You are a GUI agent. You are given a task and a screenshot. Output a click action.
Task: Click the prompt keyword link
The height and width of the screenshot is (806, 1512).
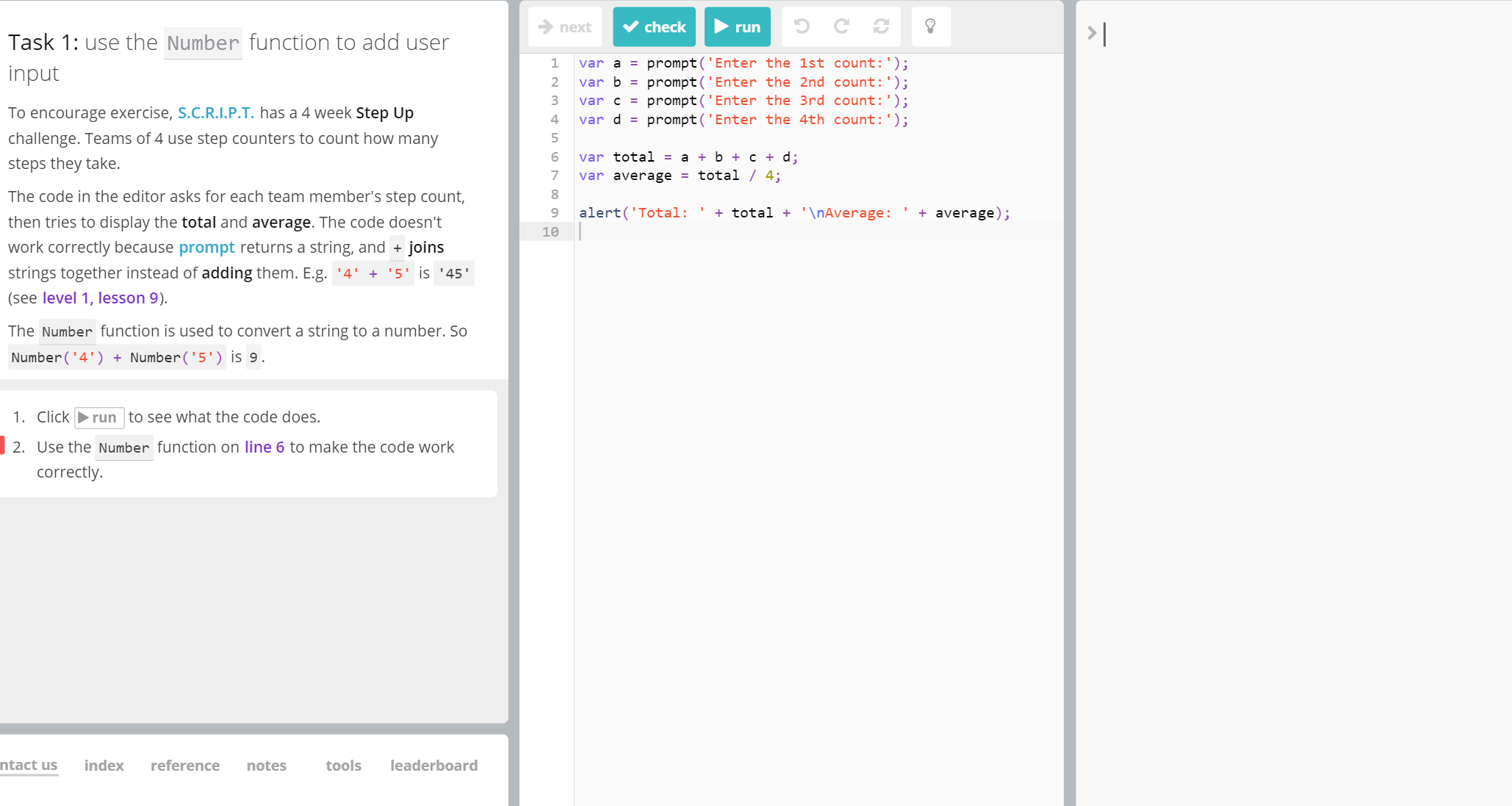point(206,248)
